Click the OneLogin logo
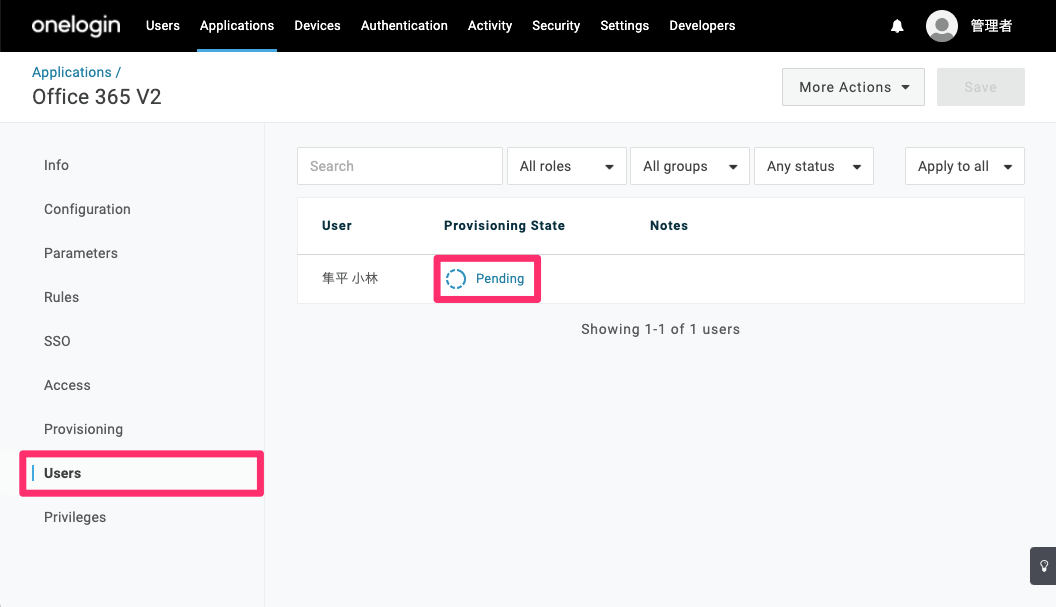Image resolution: width=1056 pixels, height=607 pixels. pos(76,26)
